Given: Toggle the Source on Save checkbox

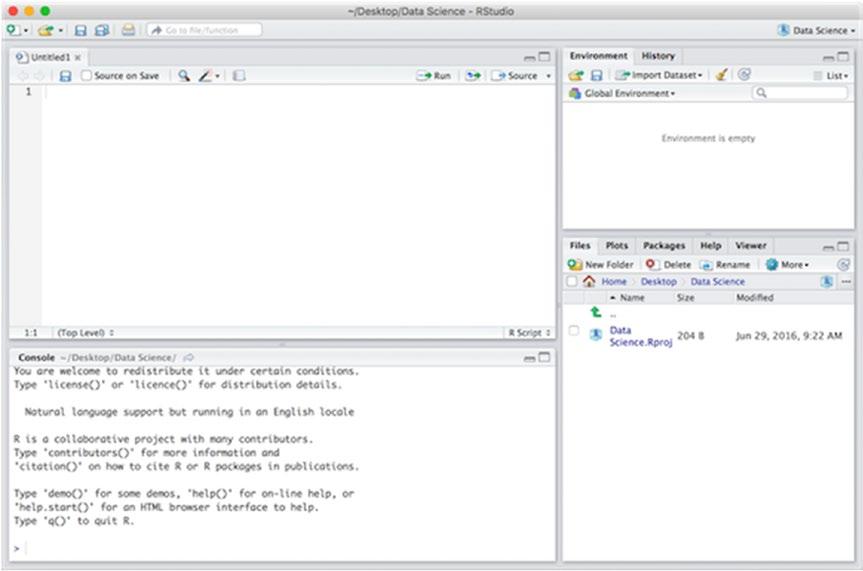Looking at the screenshot, I should (x=86, y=75).
